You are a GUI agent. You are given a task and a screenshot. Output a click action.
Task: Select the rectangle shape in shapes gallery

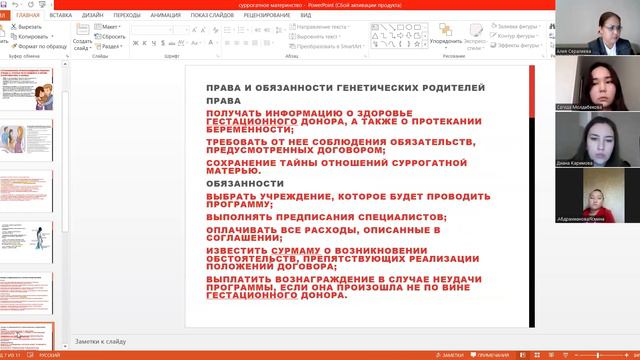pos(400,27)
